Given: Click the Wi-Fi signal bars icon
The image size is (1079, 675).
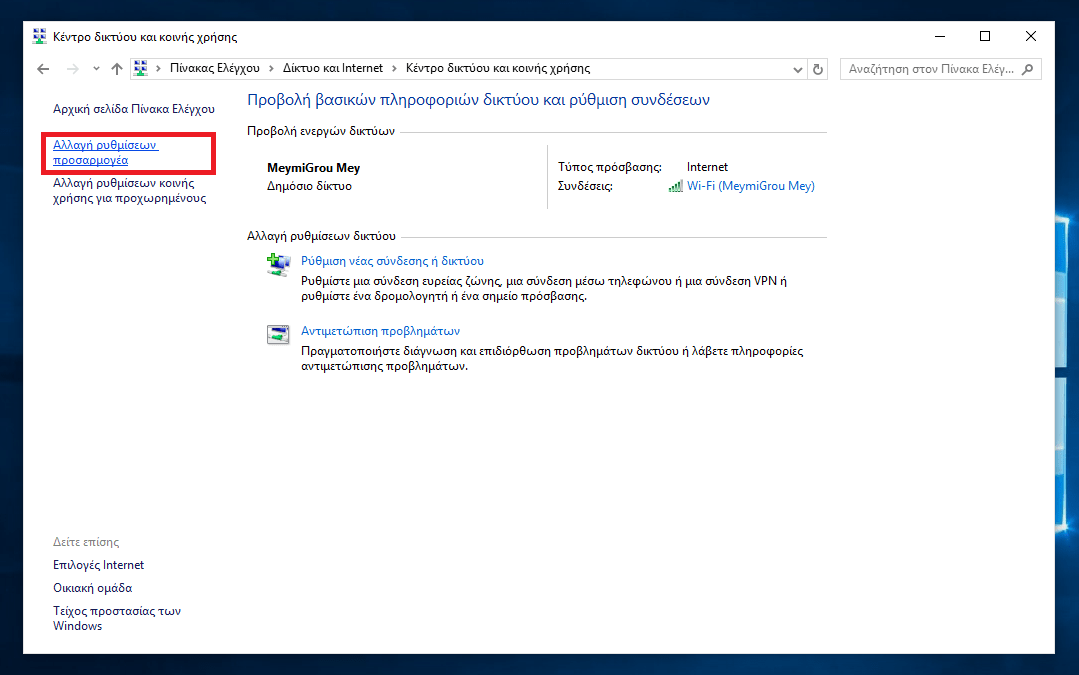Looking at the screenshot, I should 676,186.
